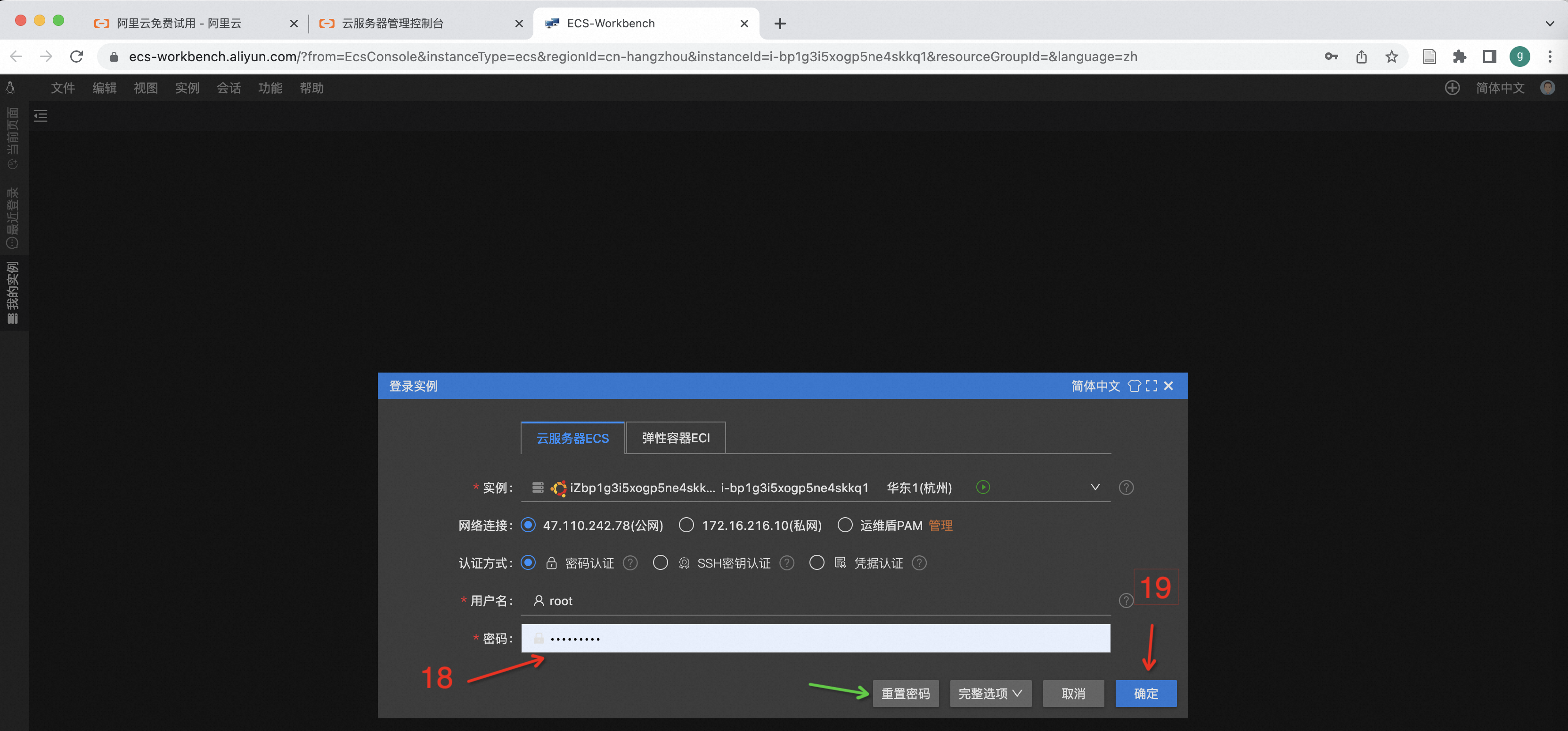Click the password input field
The width and height of the screenshot is (1568, 731).
point(816,639)
